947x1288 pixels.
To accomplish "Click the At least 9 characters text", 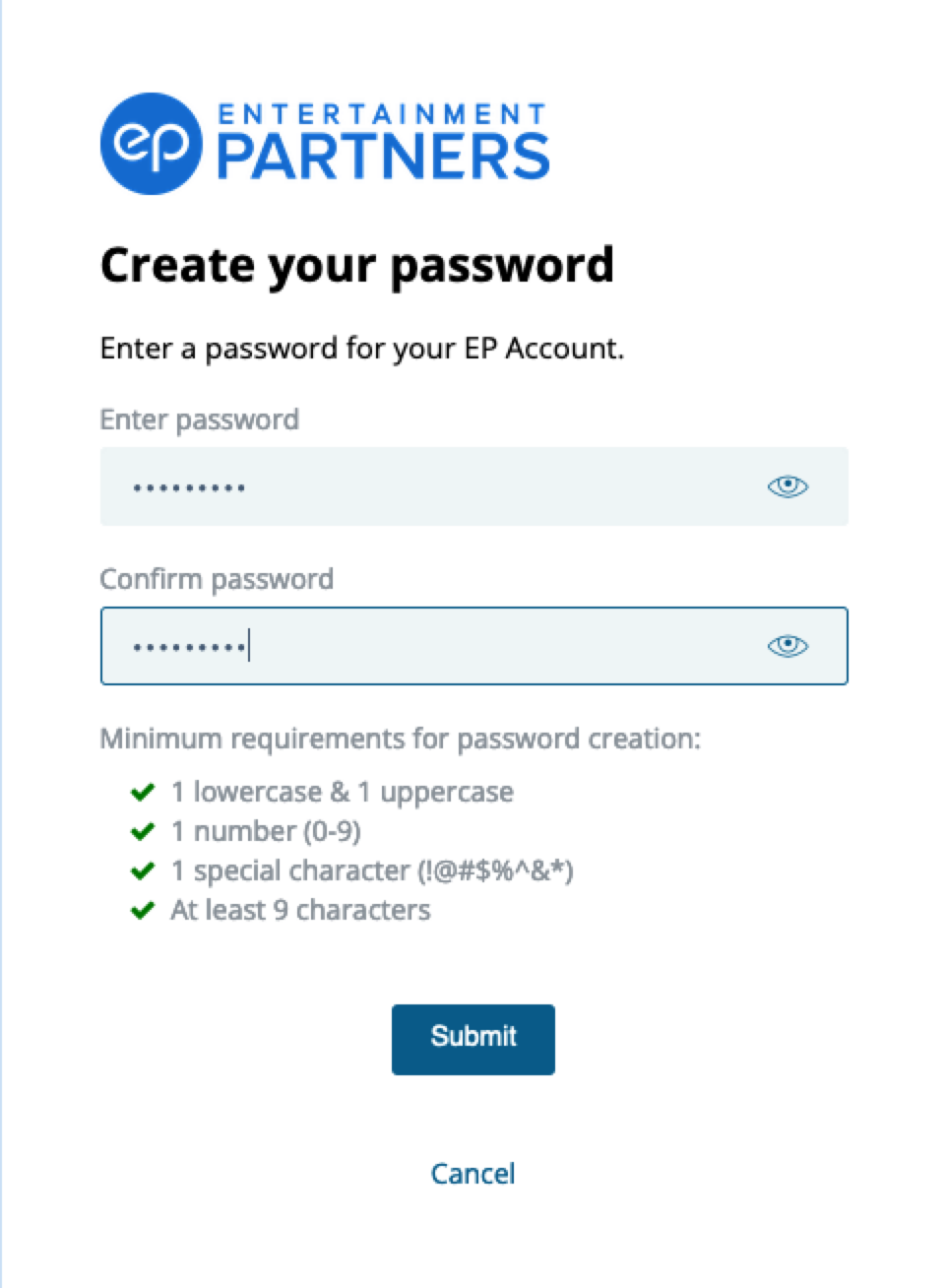I will tap(300, 910).
